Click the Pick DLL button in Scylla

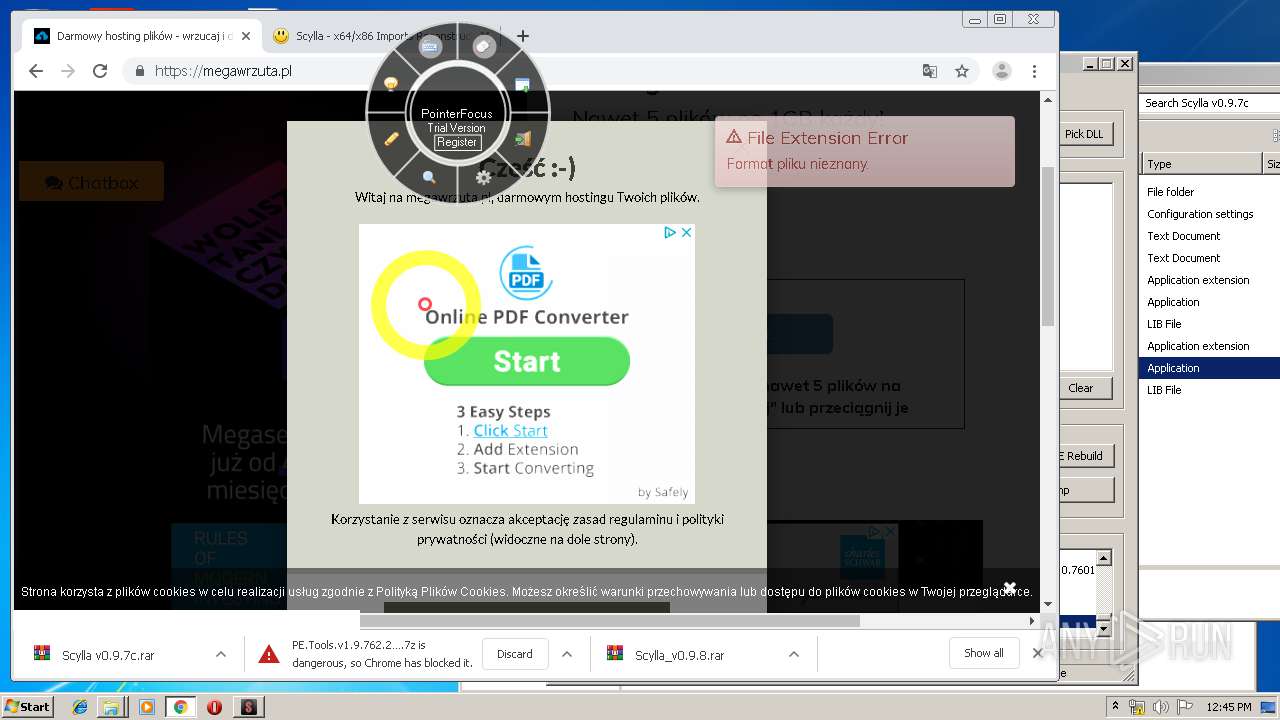[1084, 134]
